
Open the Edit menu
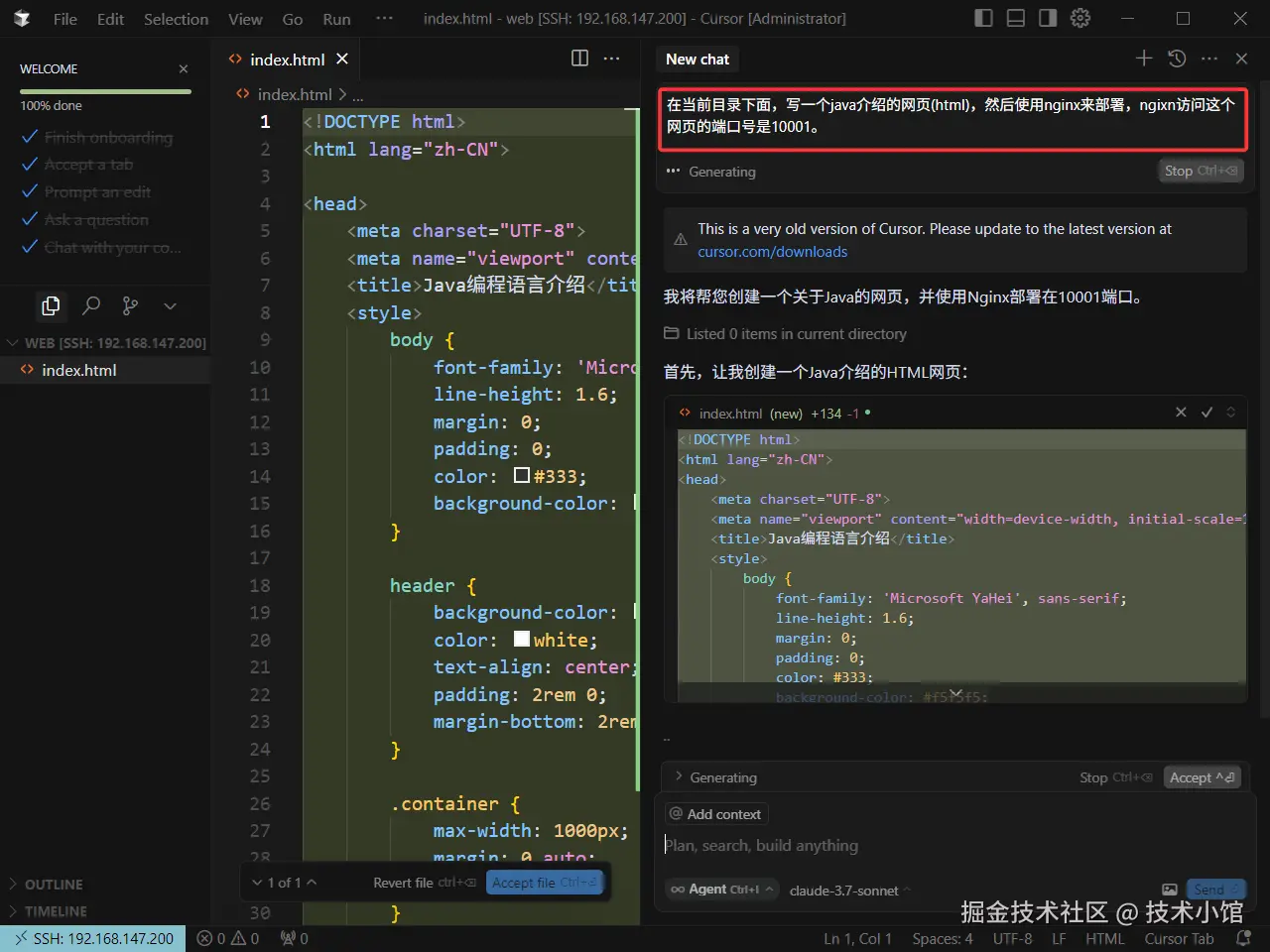[x=110, y=19]
